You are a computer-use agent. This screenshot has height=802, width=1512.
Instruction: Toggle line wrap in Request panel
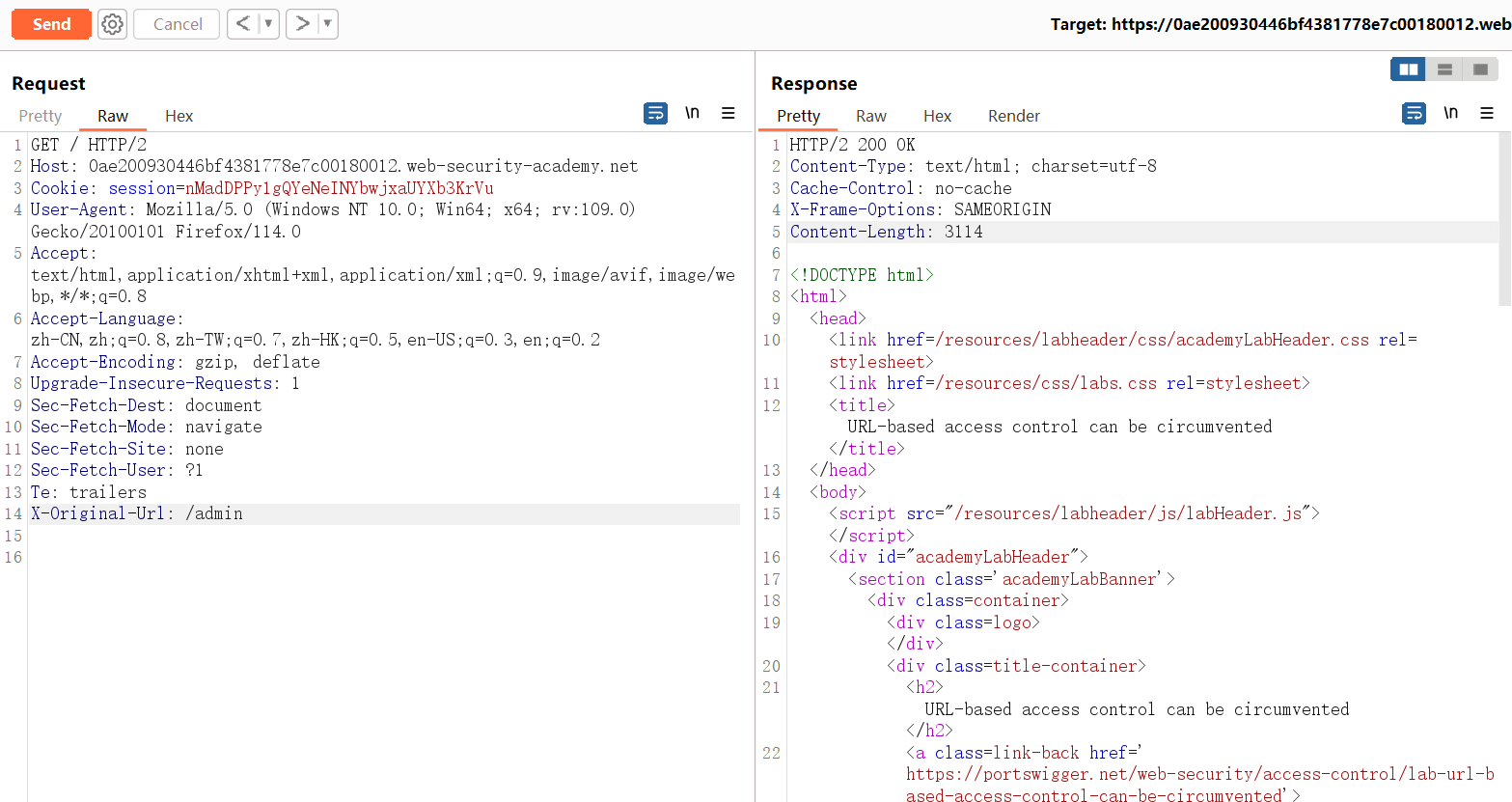tap(655, 114)
